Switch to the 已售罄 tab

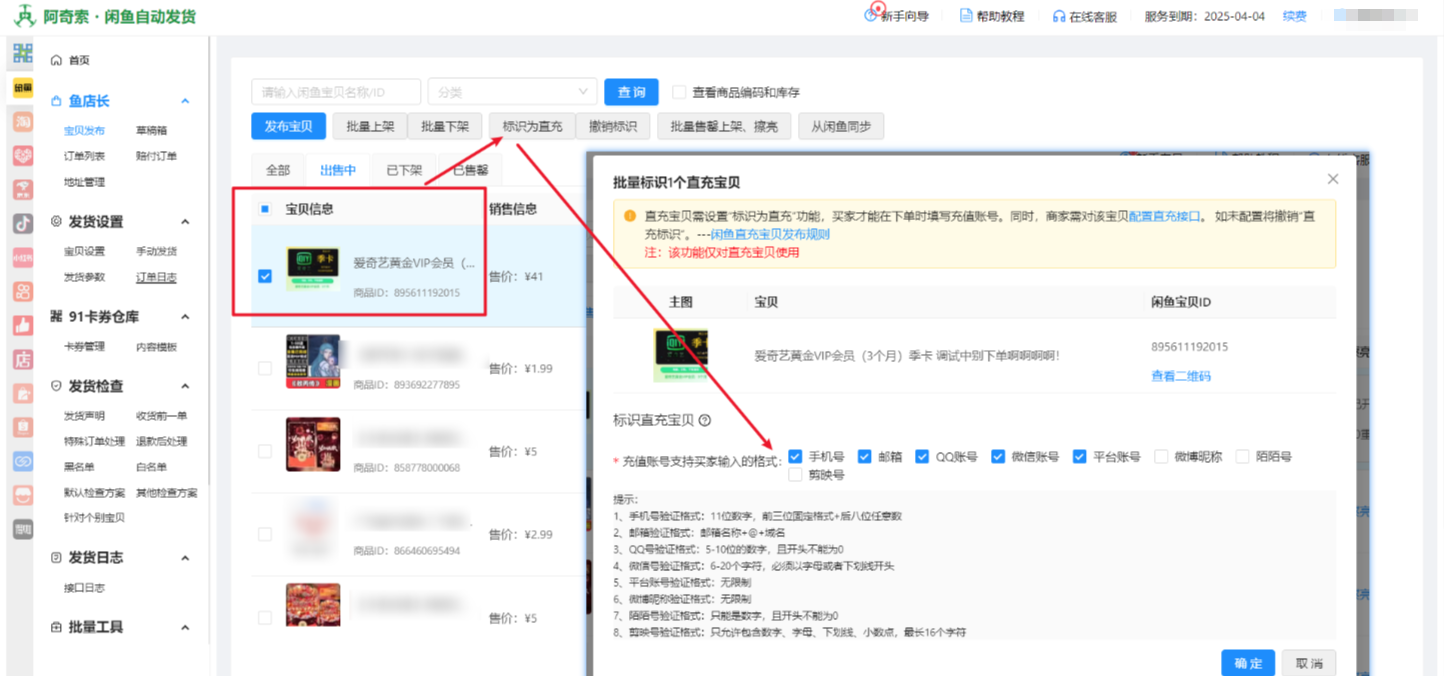coord(470,170)
